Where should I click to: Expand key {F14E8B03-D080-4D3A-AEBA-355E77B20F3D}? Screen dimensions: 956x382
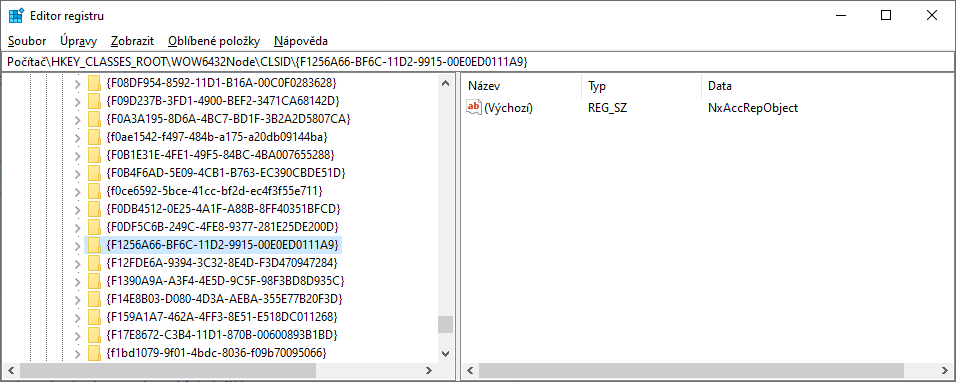[77, 299]
